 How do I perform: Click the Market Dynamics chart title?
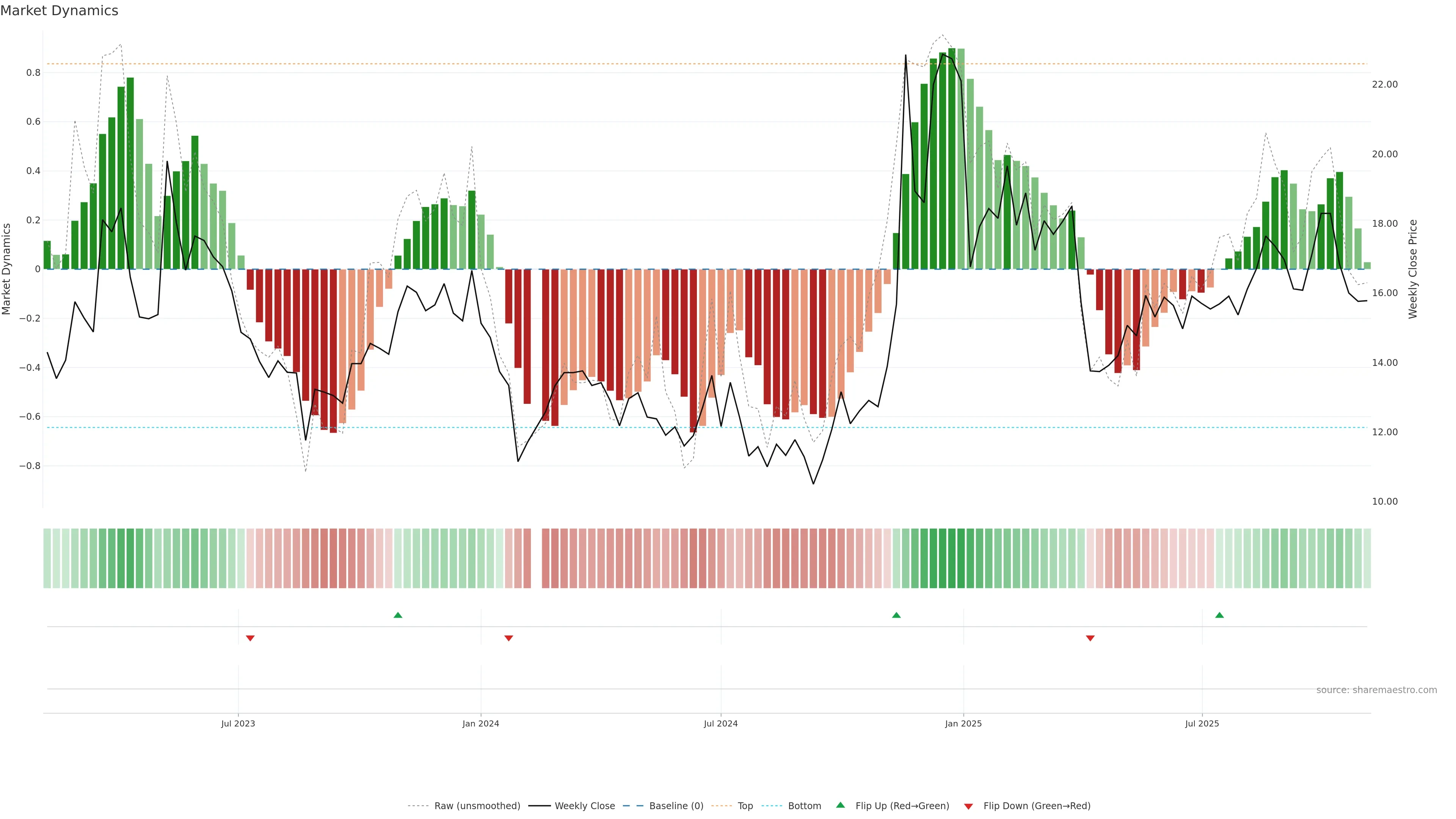click(60, 11)
